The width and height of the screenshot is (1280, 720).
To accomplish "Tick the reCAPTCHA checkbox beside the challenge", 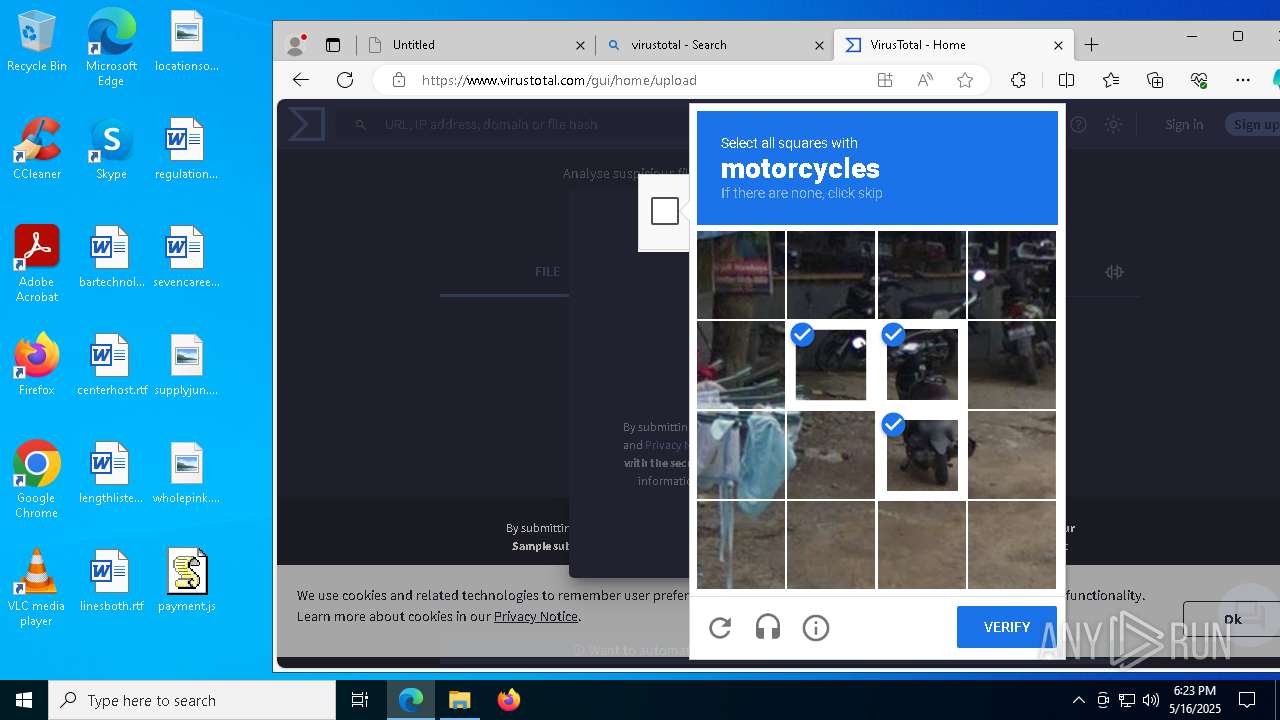I will tap(665, 211).
